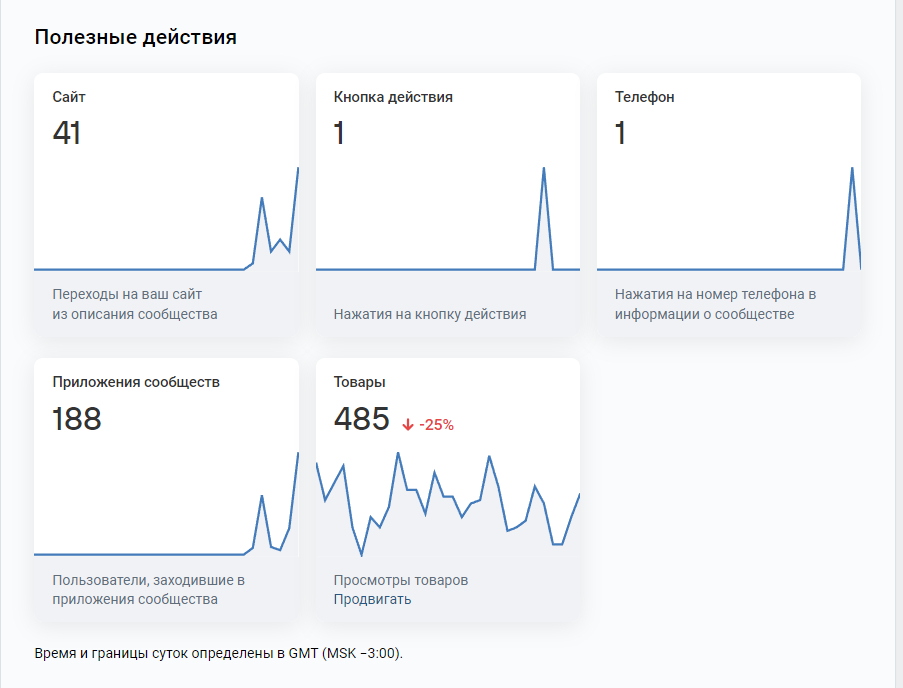Select the Телефон card title
The height and width of the screenshot is (688, 903).
coord(644,97)
